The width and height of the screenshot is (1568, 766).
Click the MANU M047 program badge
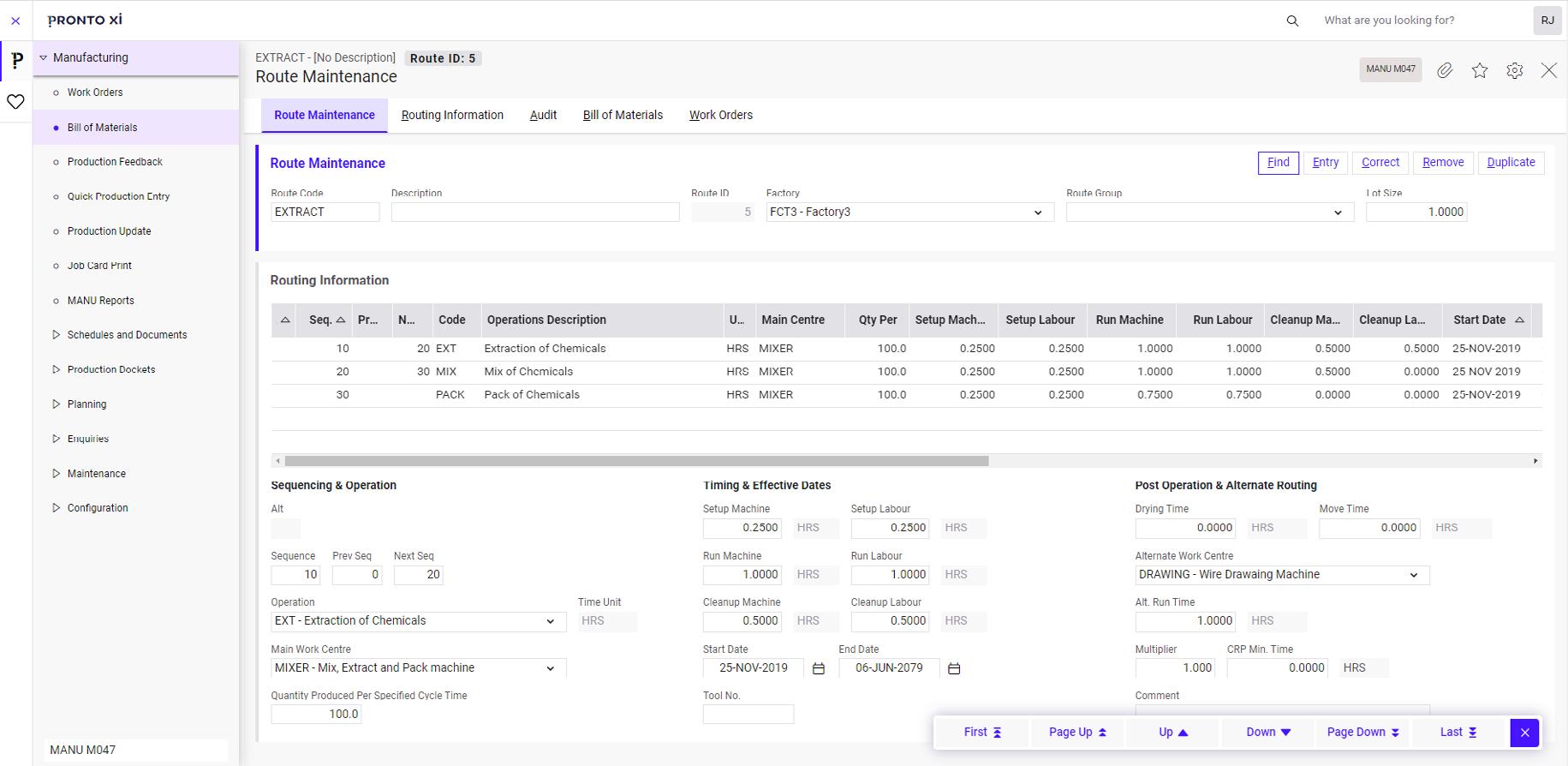coord(1391,69)
